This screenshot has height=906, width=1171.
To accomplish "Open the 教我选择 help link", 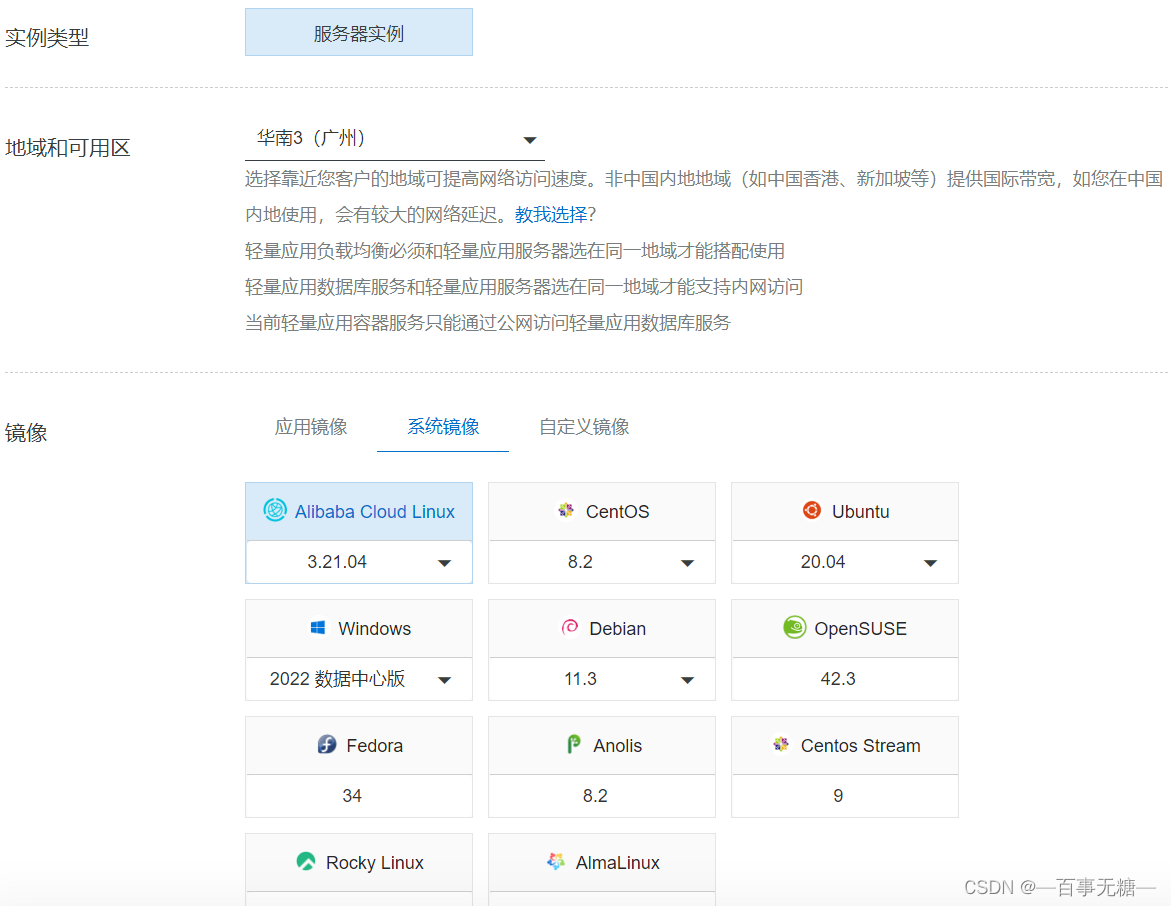I will point(550,215).
